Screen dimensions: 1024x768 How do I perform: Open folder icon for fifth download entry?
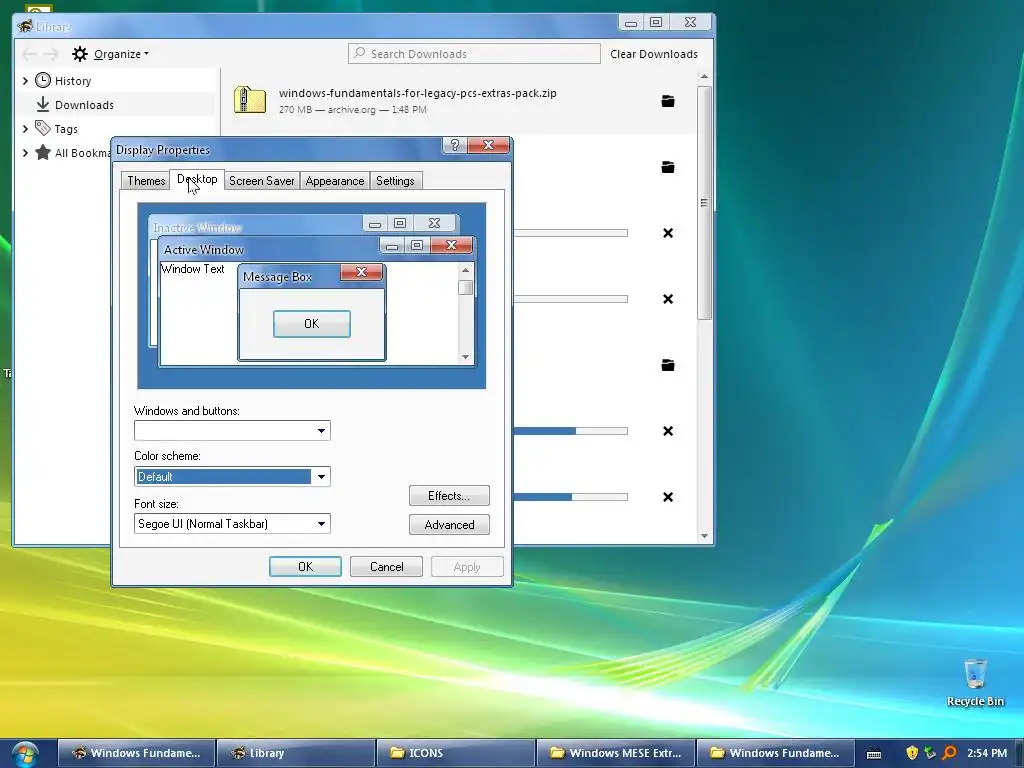tap(667, 365)
